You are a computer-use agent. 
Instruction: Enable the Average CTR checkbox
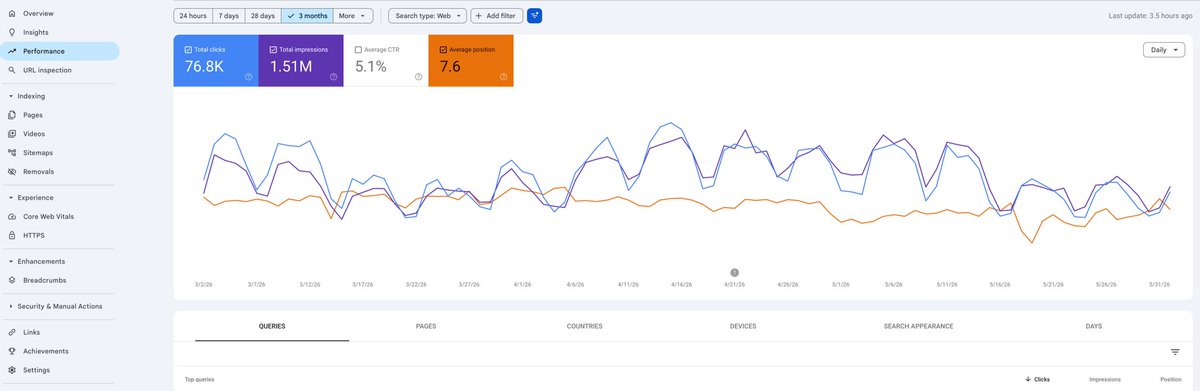[358, 49]
